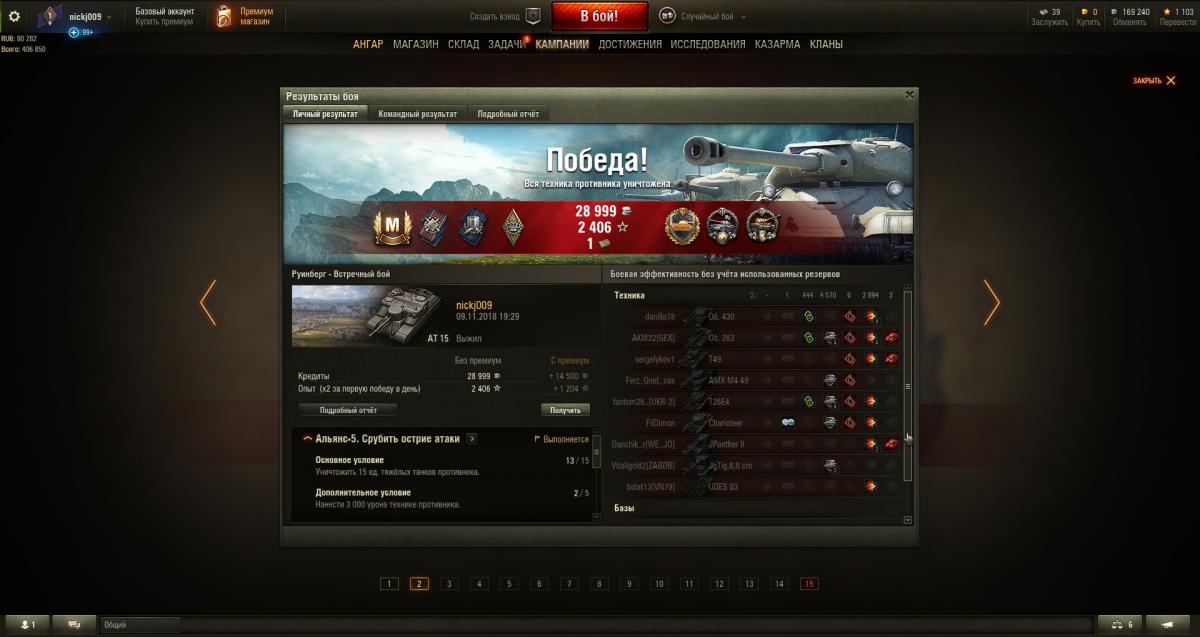The width and height of the screenshot is (1200, 637).
Task: Click the Premium shop icon
Action: (224, 16)
